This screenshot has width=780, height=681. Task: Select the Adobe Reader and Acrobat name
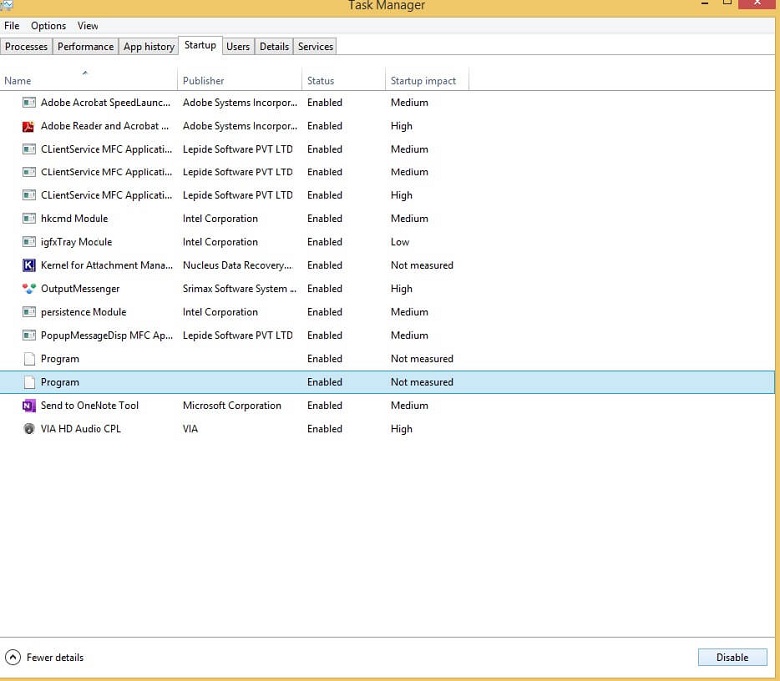pos(104,126)
